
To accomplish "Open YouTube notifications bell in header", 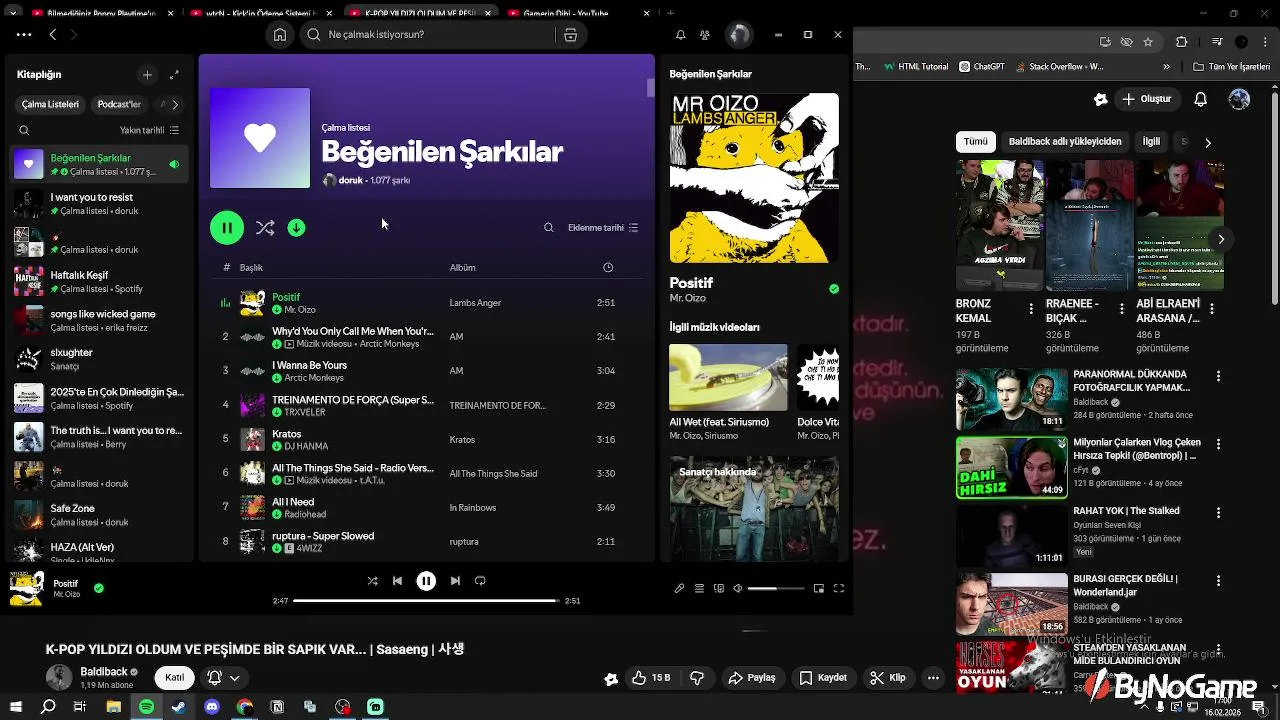I will click(1201, 99).
